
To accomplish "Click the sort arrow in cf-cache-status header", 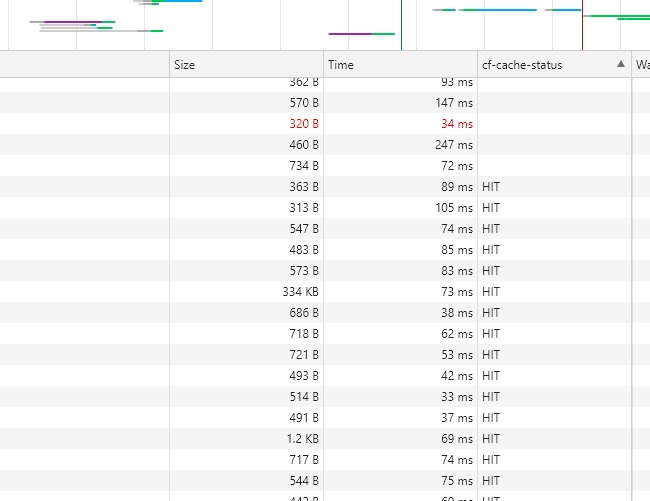I will tap(620, 64).
